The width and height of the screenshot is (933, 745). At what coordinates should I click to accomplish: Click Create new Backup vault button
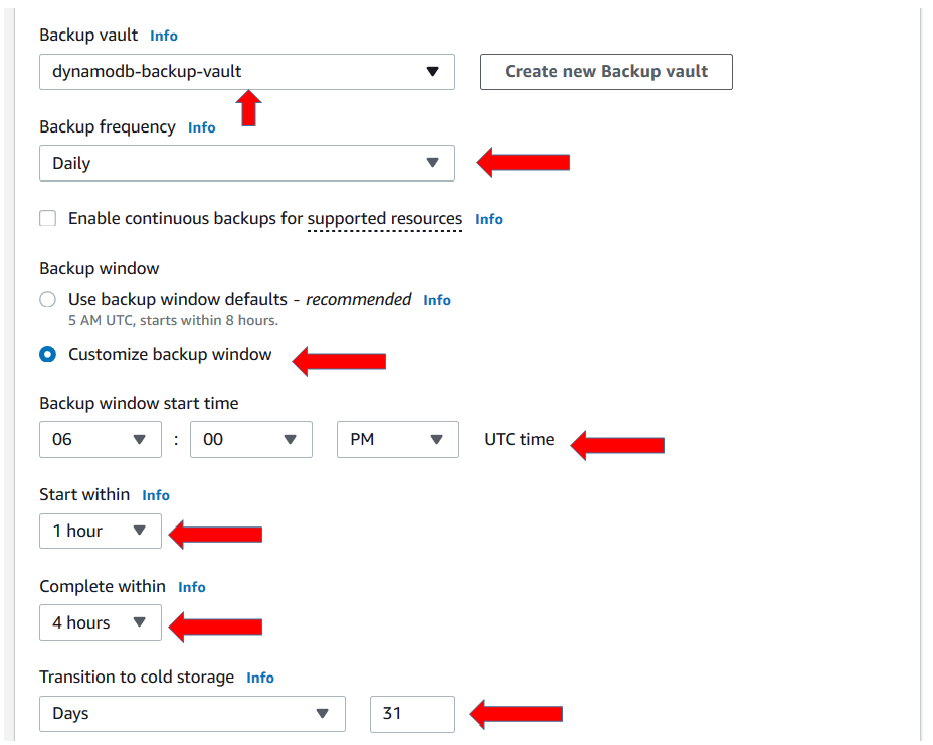[x=606, y=72]
